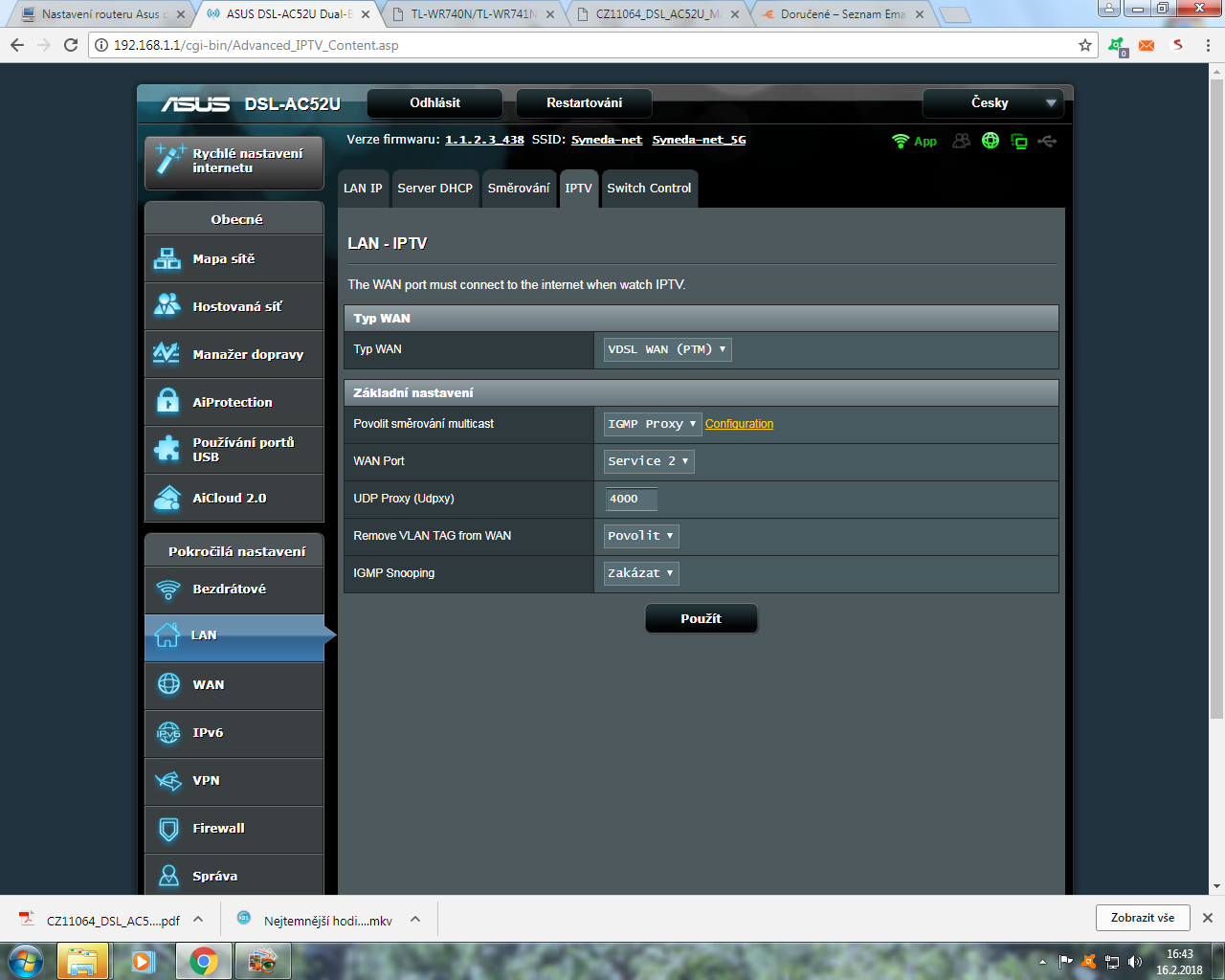Screen dimensions: 1225x980
Task: Click Zobrazit vše to show all downloads
Action: tap(1143, 918)
